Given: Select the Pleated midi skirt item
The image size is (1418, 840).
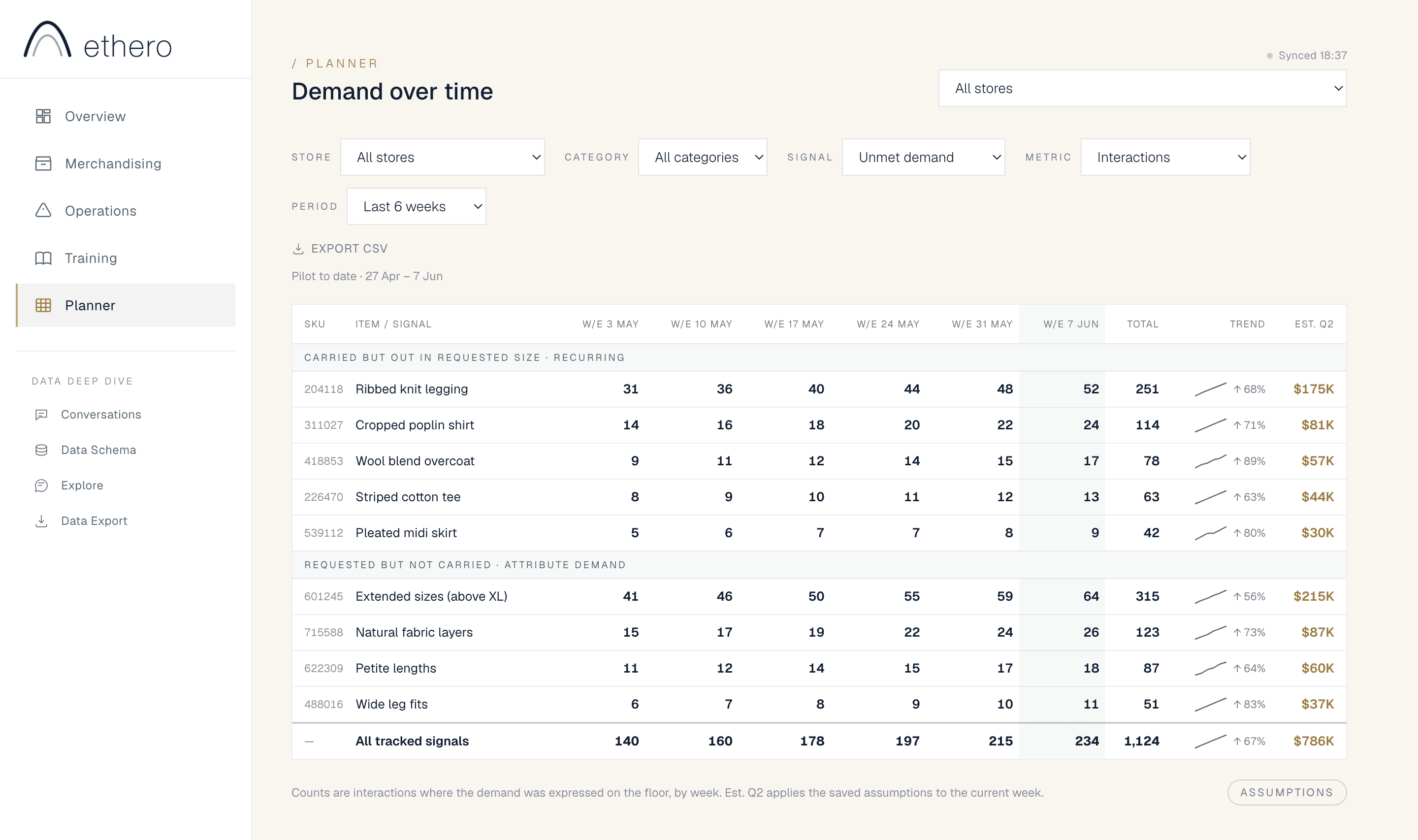Looking at the screenshot, I should point(406,533).
